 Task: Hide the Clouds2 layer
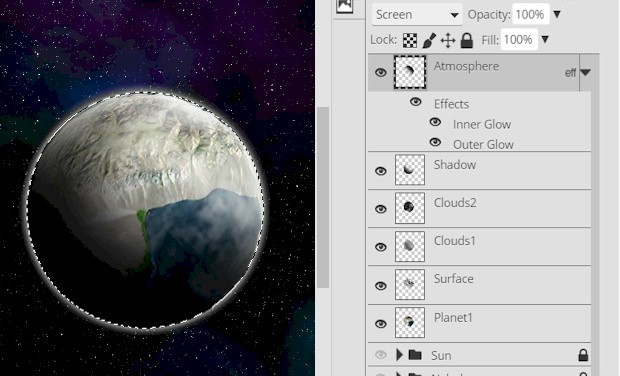coord(380,209)
